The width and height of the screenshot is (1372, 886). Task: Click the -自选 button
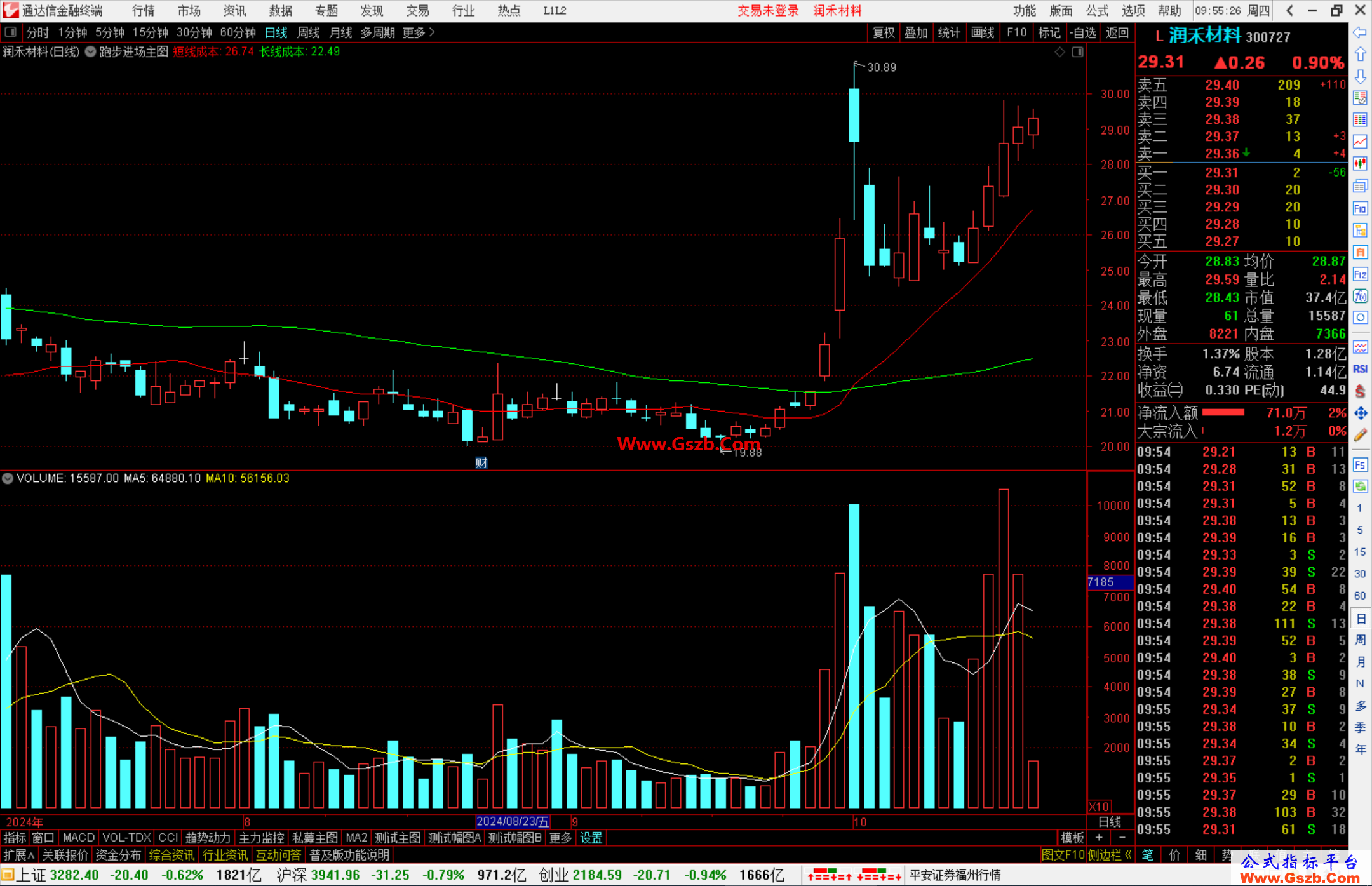click(1083, 32)
